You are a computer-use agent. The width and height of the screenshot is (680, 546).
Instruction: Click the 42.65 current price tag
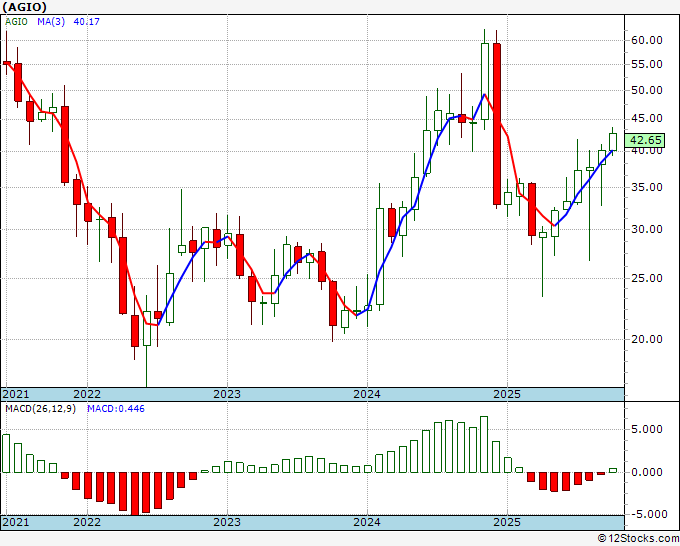click(645, 141)
